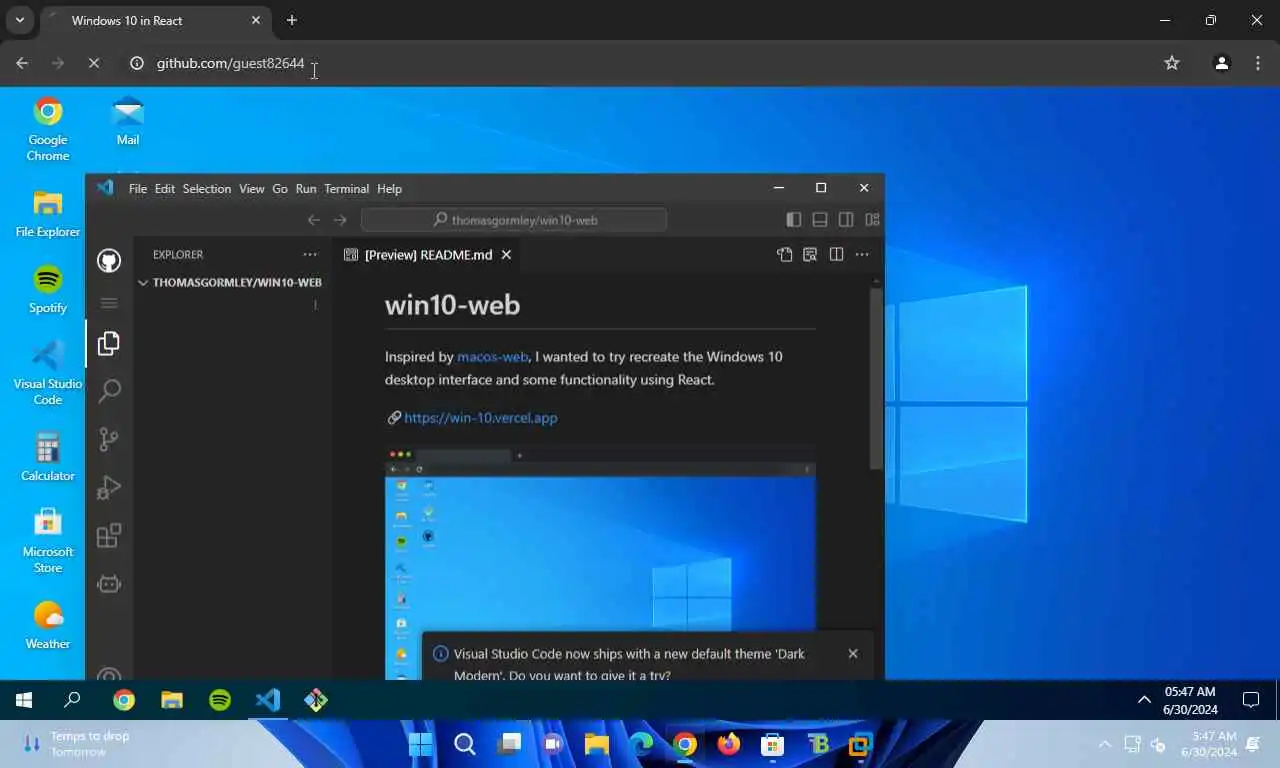The height and width of the screenshot is (768, 1280).
Task: Open the Selection menu in VS Code
Action: (x=207, y=189)
